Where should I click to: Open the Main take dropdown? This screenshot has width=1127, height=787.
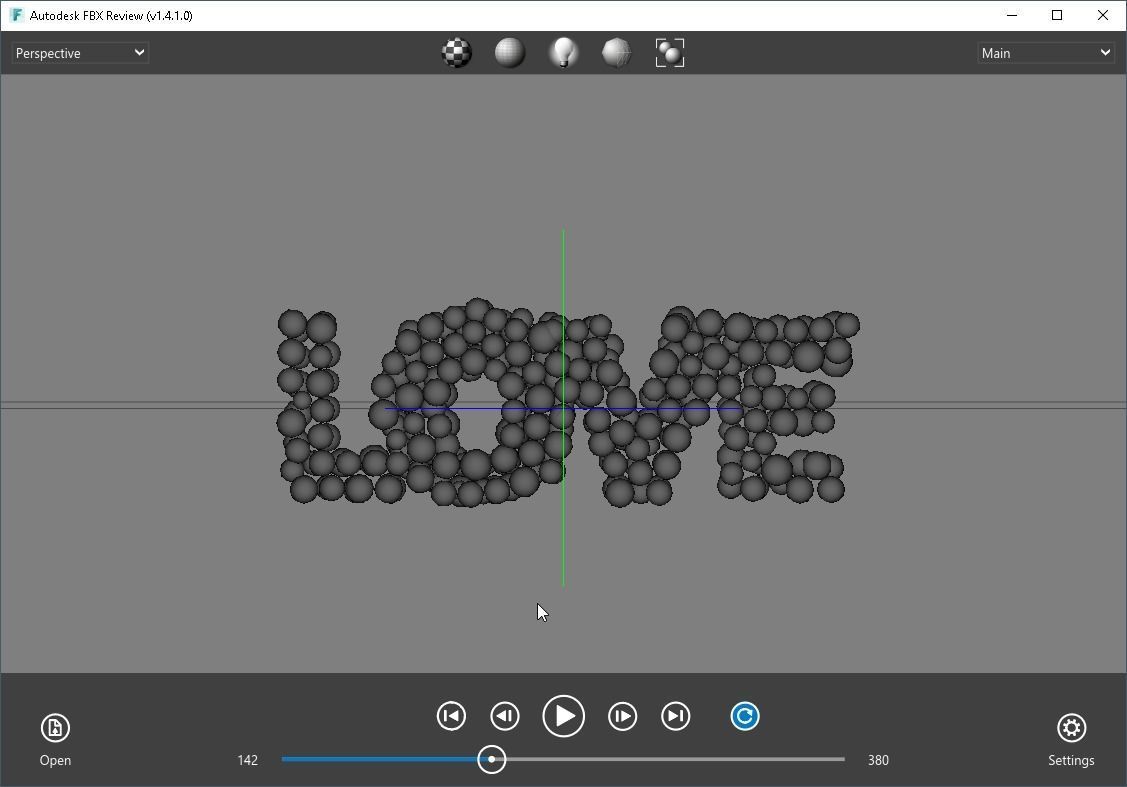1045,53
